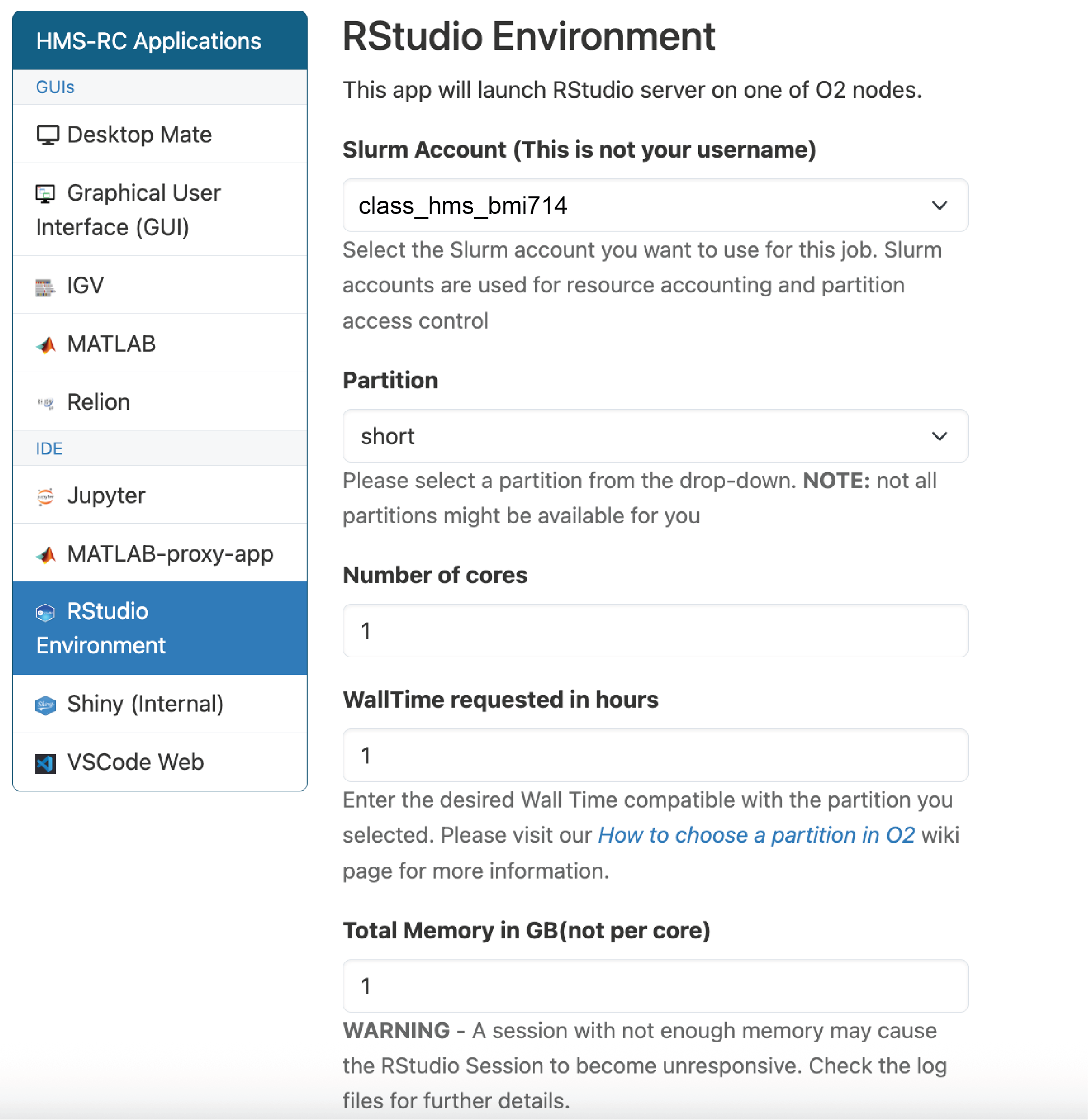Select Jupyter from the IDE list

(106, 496)
